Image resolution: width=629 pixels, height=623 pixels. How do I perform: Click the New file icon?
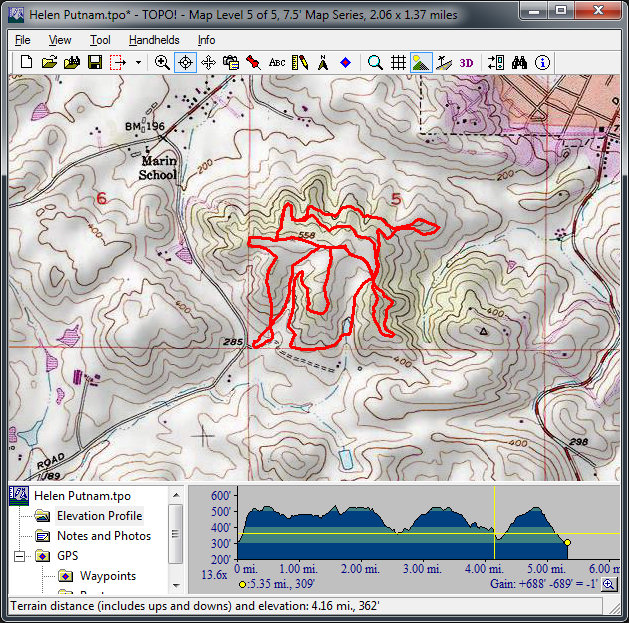pos(28,62)
